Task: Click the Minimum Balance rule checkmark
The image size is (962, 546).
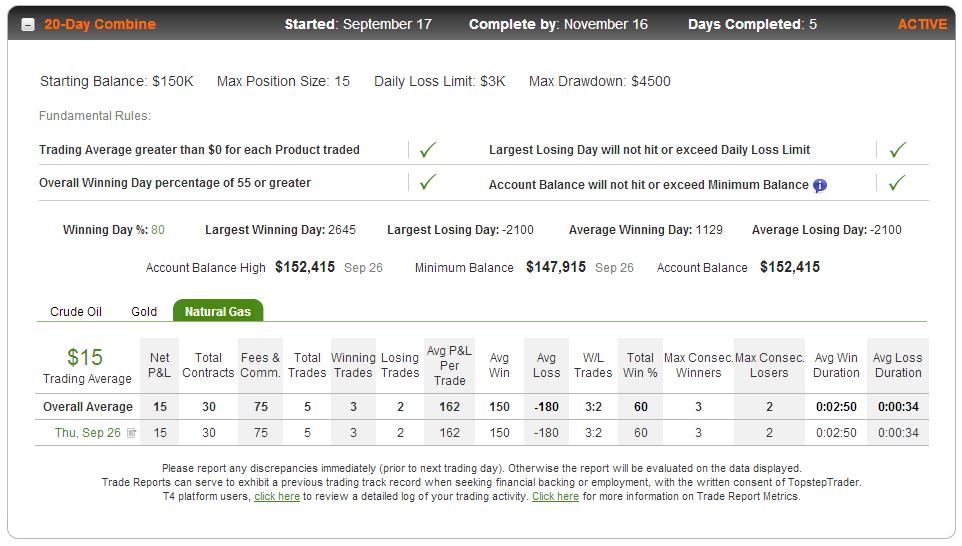Action: [x=897, y=183]
